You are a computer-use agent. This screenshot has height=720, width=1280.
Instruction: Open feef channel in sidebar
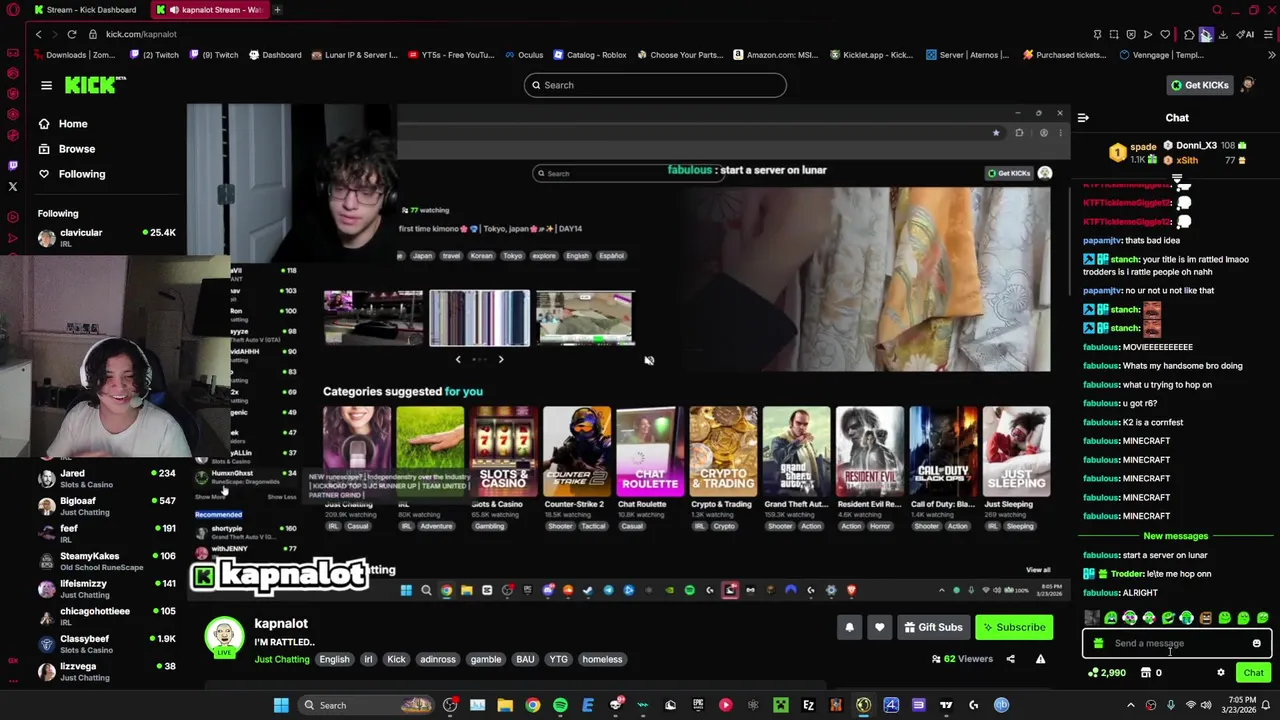(106, 533)
